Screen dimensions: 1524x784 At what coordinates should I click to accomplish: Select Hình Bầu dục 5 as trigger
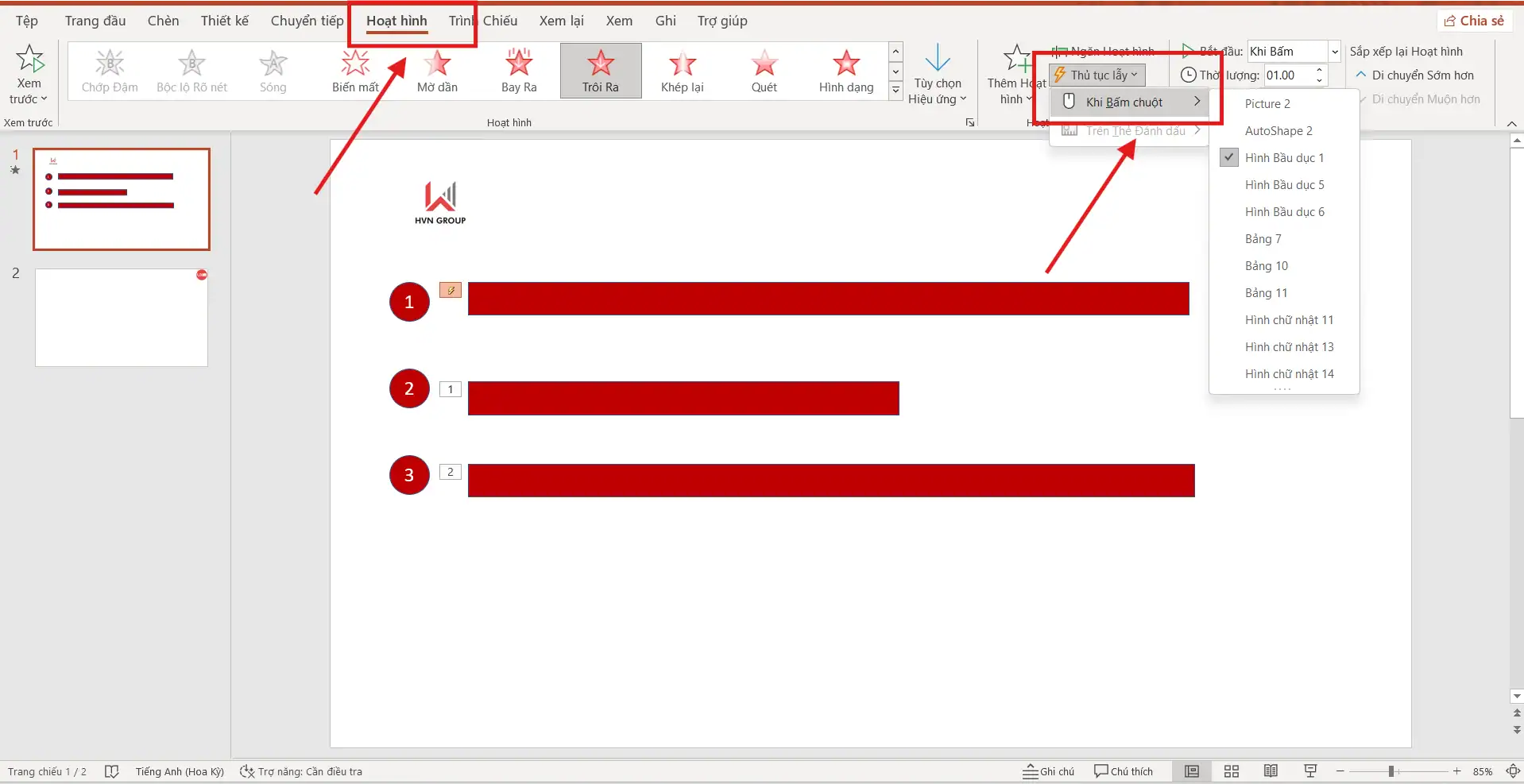tap(1284, 185)
